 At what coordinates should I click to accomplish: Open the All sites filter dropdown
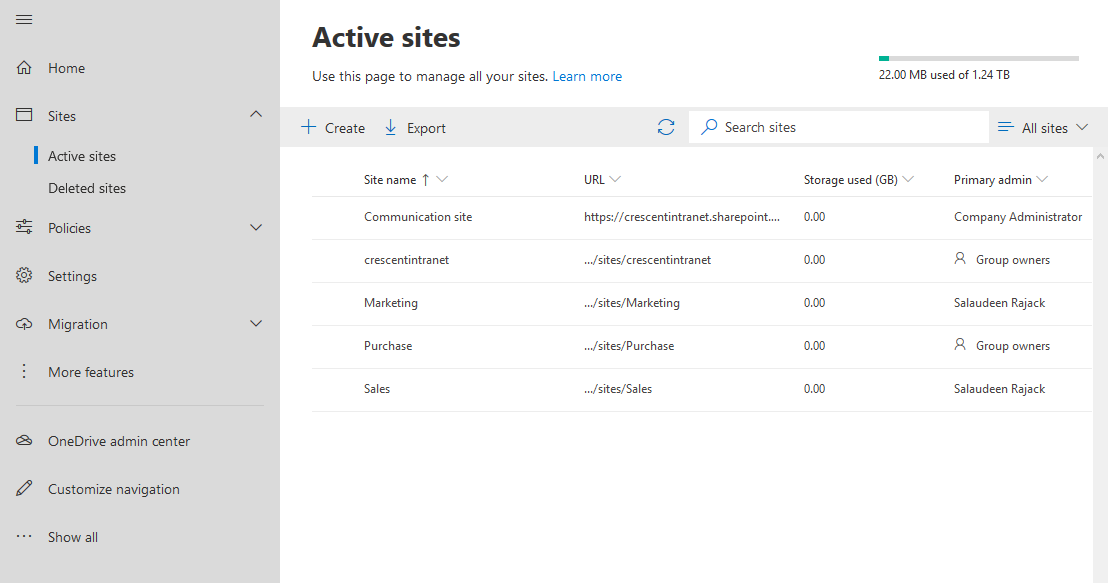pyautogui.click(x=1043, y=127)
